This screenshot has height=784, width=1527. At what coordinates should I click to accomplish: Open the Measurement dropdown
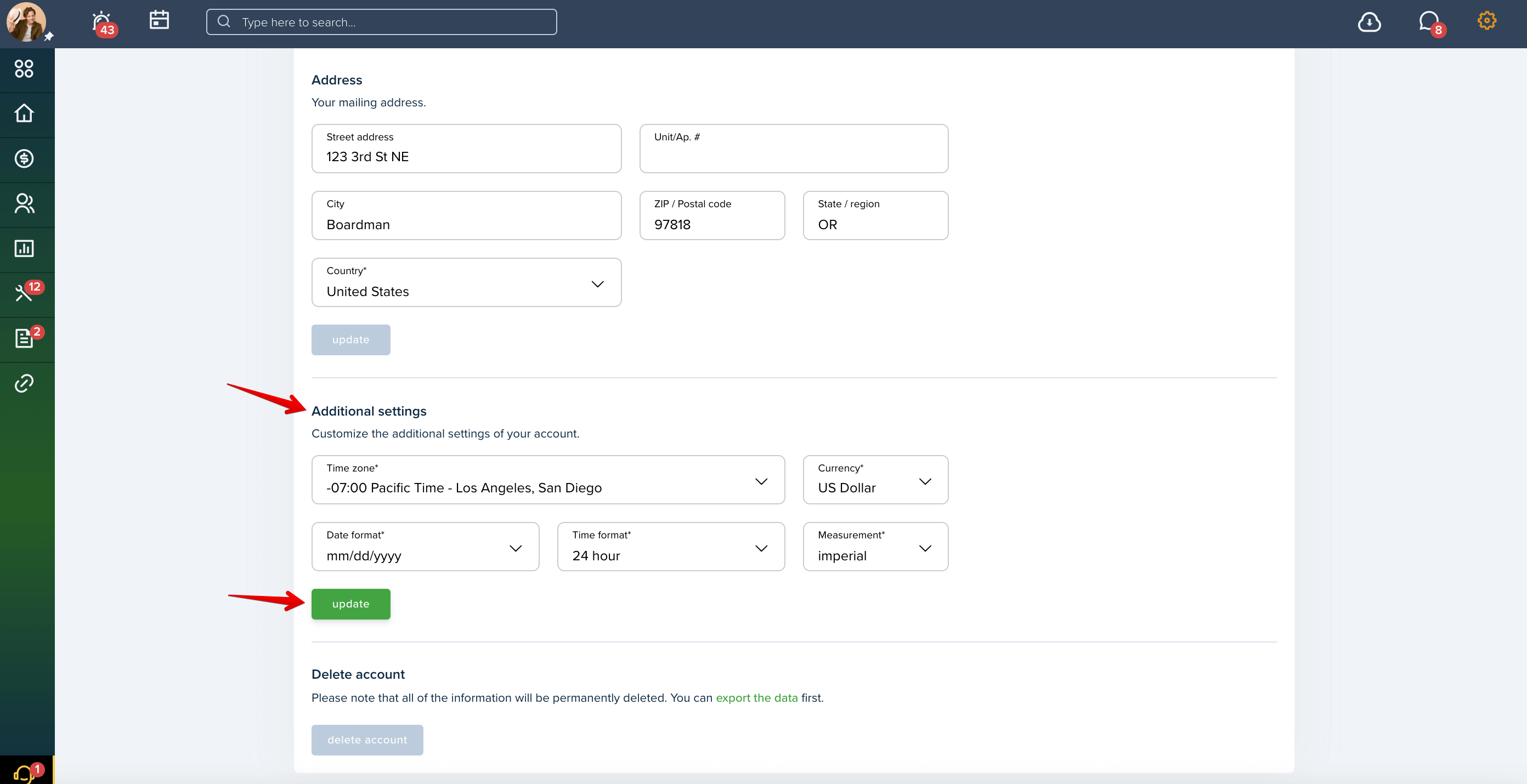click(x=875, y=547)
